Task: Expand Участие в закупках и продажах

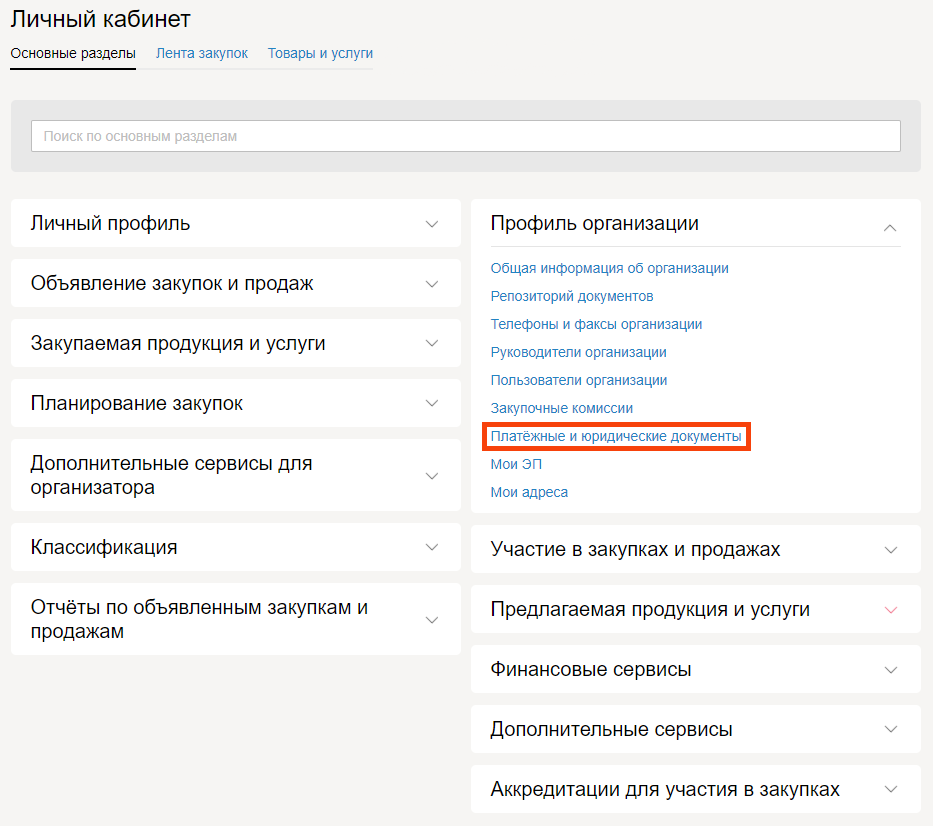Action: [891, 550]
